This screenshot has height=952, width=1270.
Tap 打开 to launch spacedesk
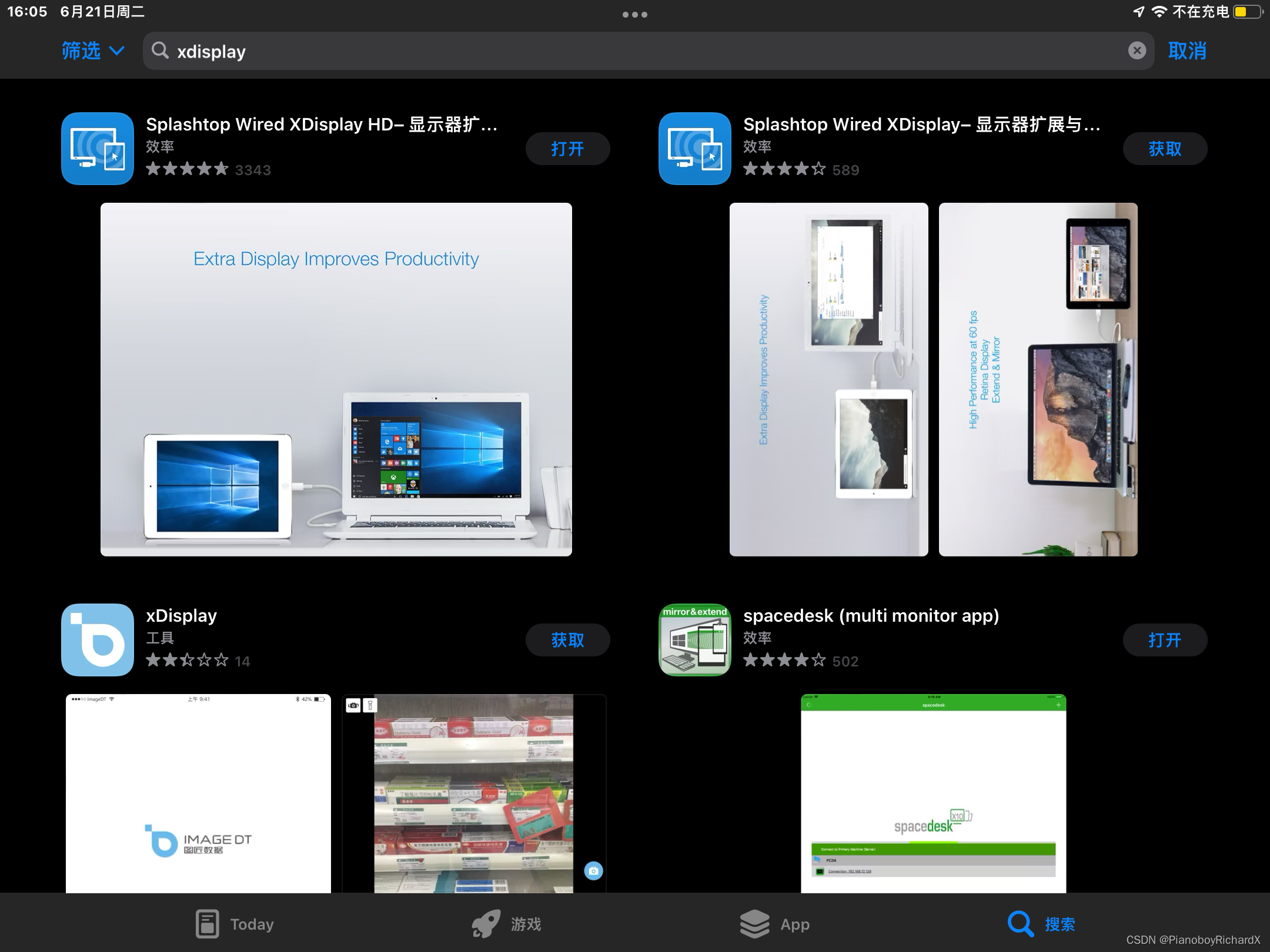click(1164, 640)
